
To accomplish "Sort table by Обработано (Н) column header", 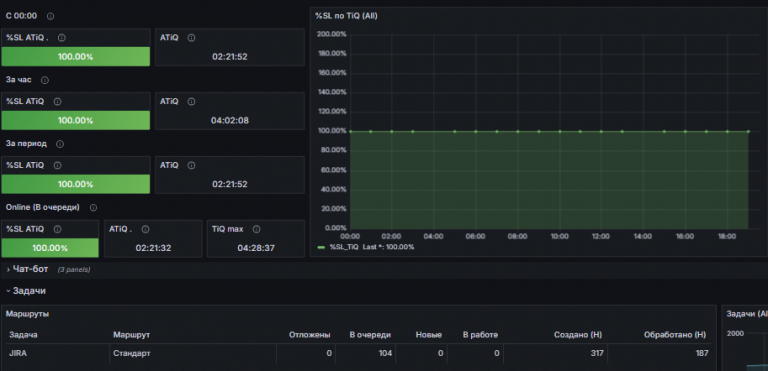I will coord(675,335).
